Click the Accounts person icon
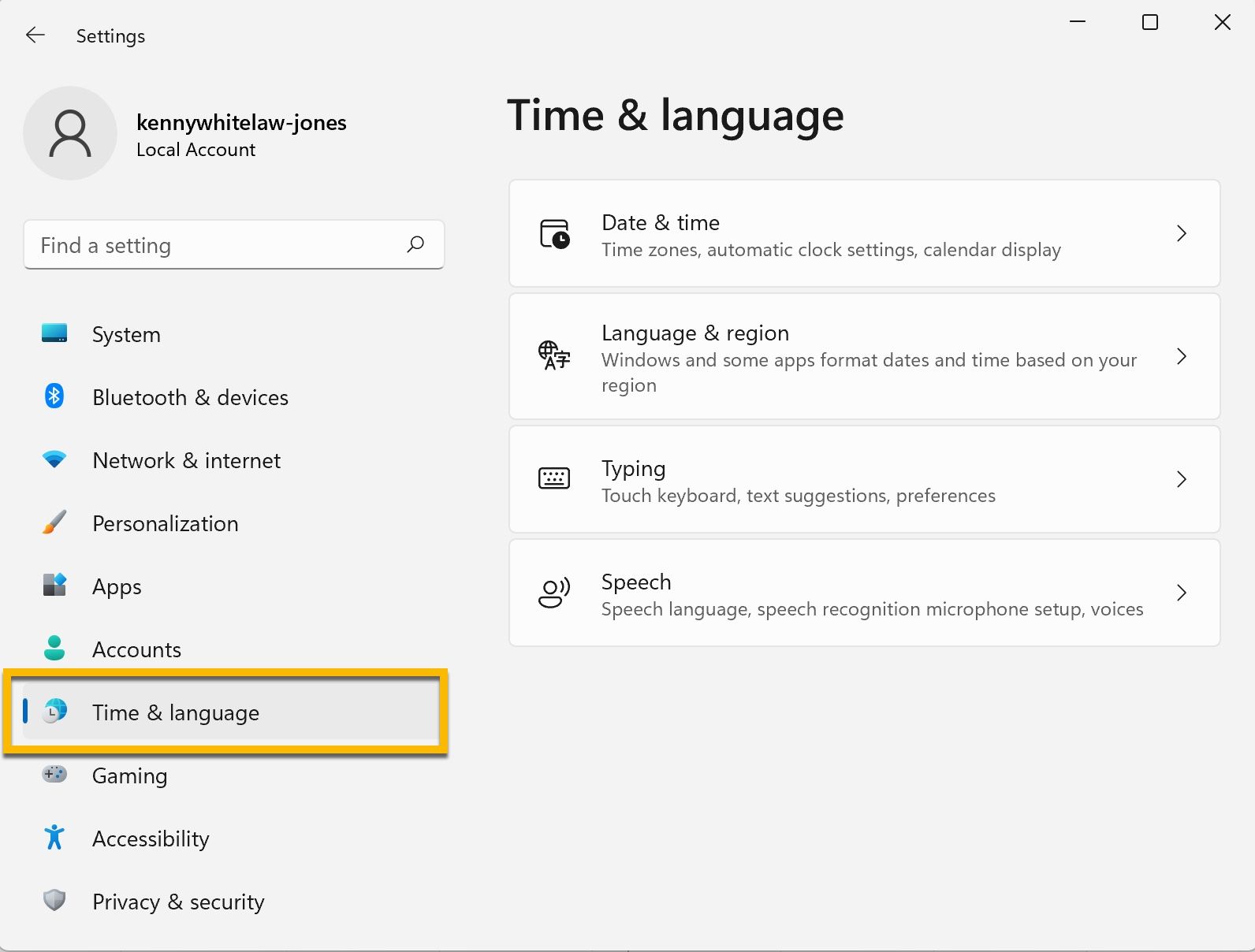This screenshot has height=952, width=1255. (x=54, y=648)
